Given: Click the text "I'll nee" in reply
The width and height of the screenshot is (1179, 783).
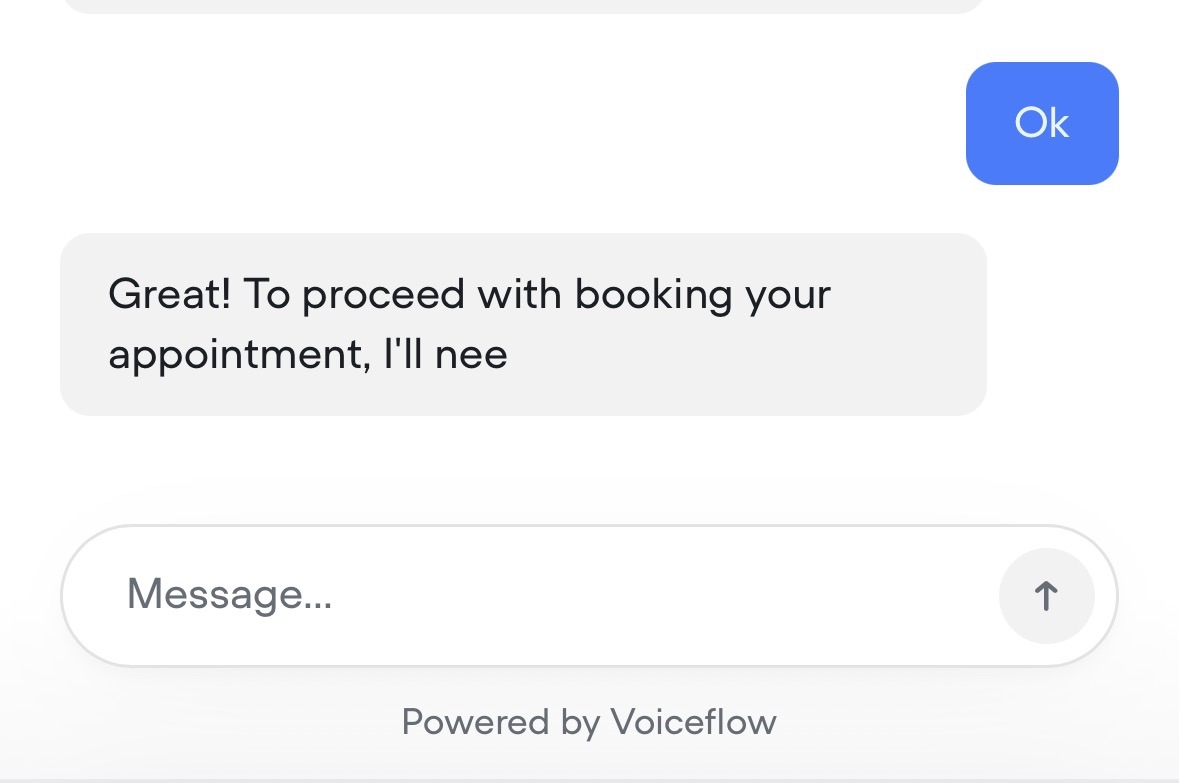Looking at the screenshot, I should [445, 355].
